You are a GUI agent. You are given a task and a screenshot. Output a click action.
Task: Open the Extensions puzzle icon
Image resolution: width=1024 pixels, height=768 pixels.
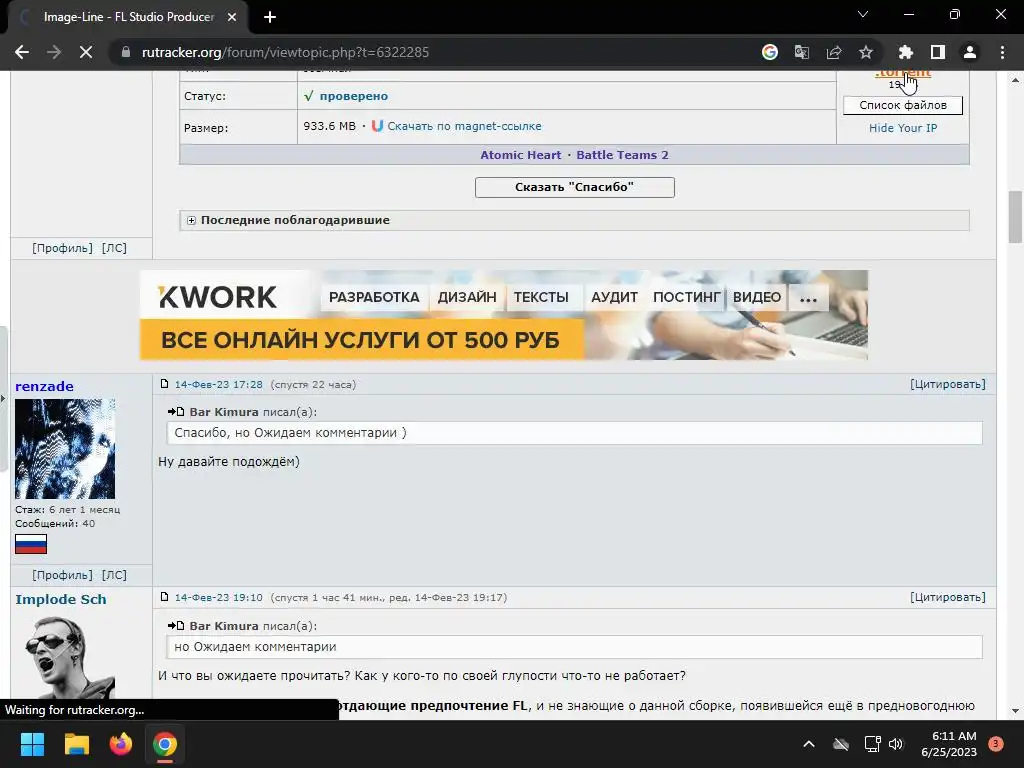click(906, 52)
